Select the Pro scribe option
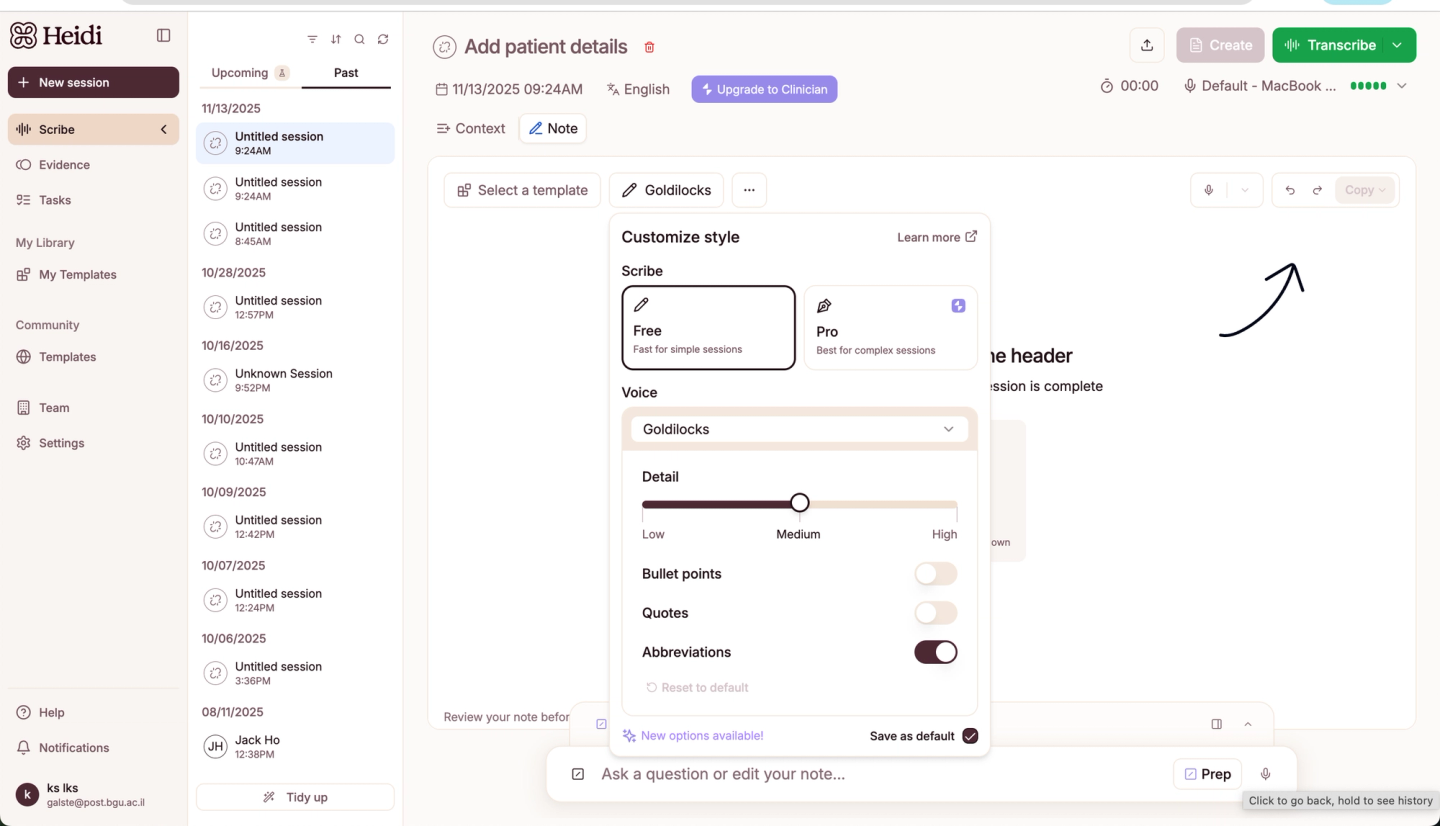The width and height of the screenshot is (1440, 826). pos(890,328)
